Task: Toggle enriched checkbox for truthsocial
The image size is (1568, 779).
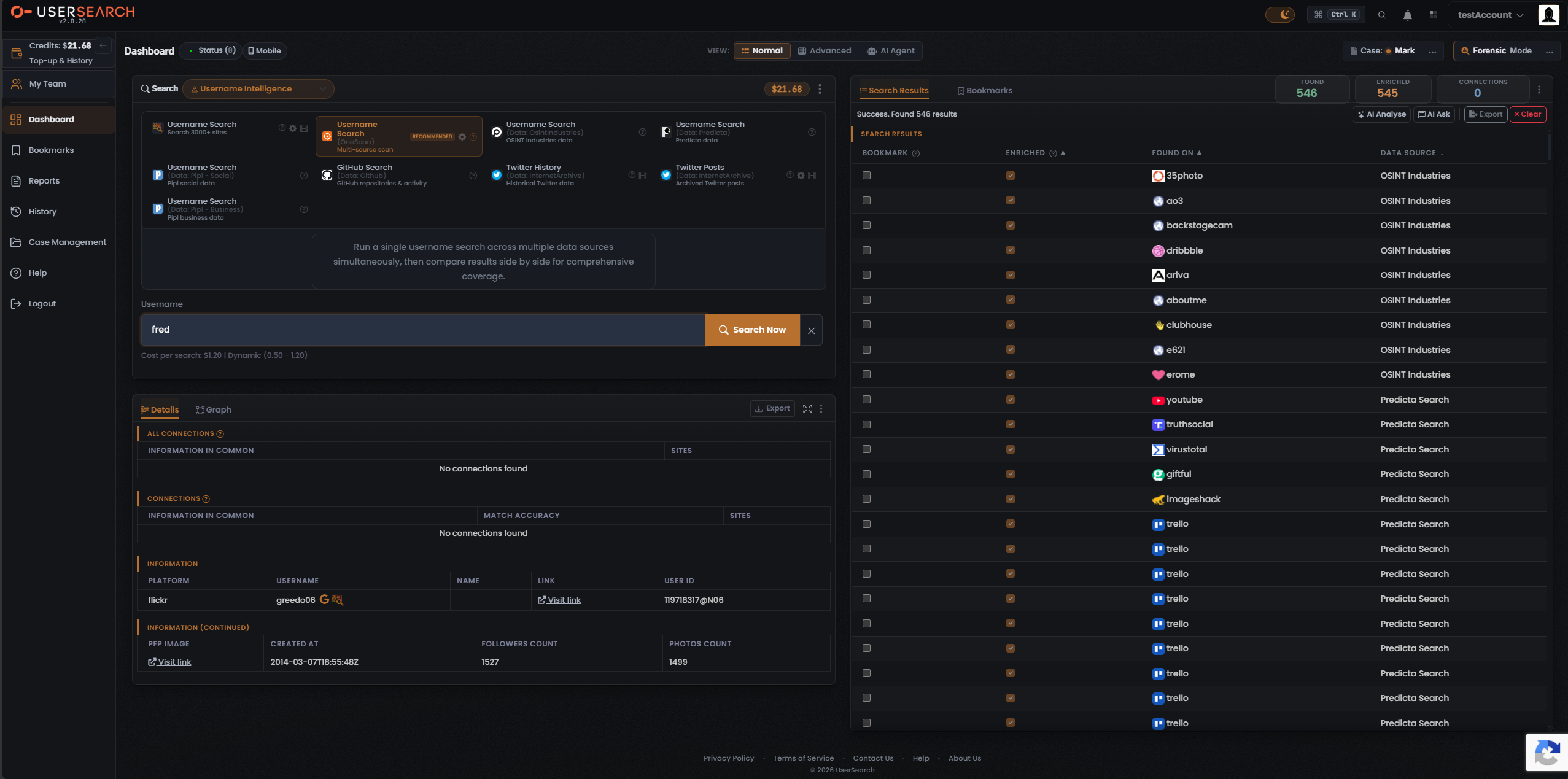Action: point(1011,424)
